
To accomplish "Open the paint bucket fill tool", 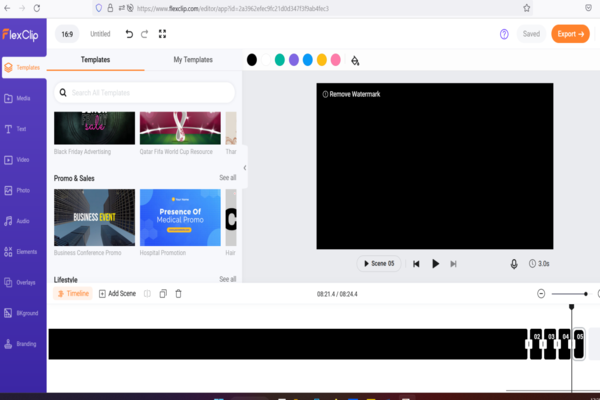I will [355, 60].
